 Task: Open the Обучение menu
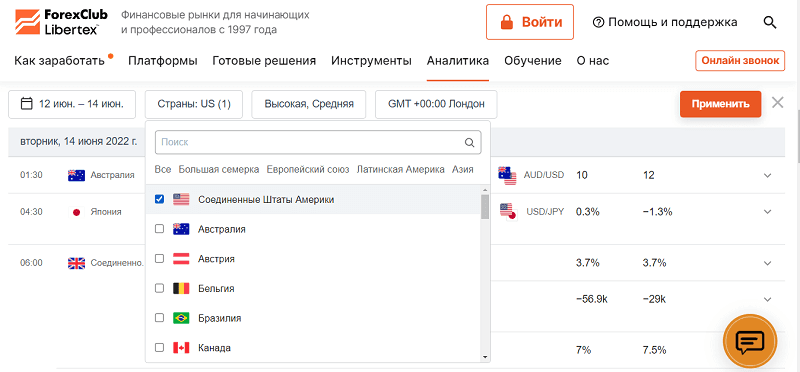point(533,61)
